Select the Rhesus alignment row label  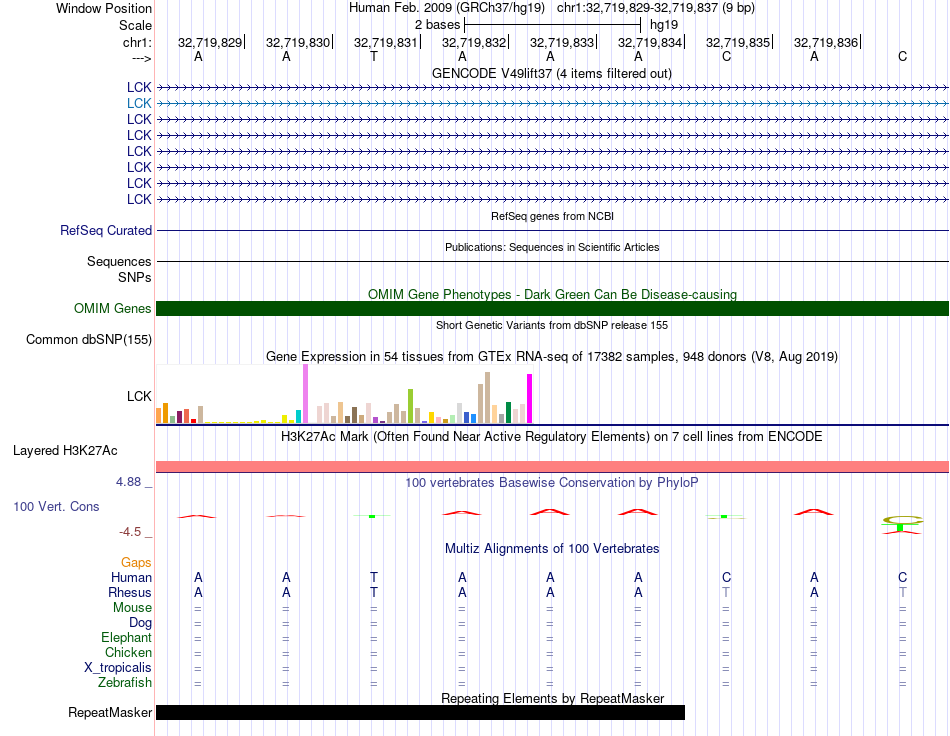(130, 592)
